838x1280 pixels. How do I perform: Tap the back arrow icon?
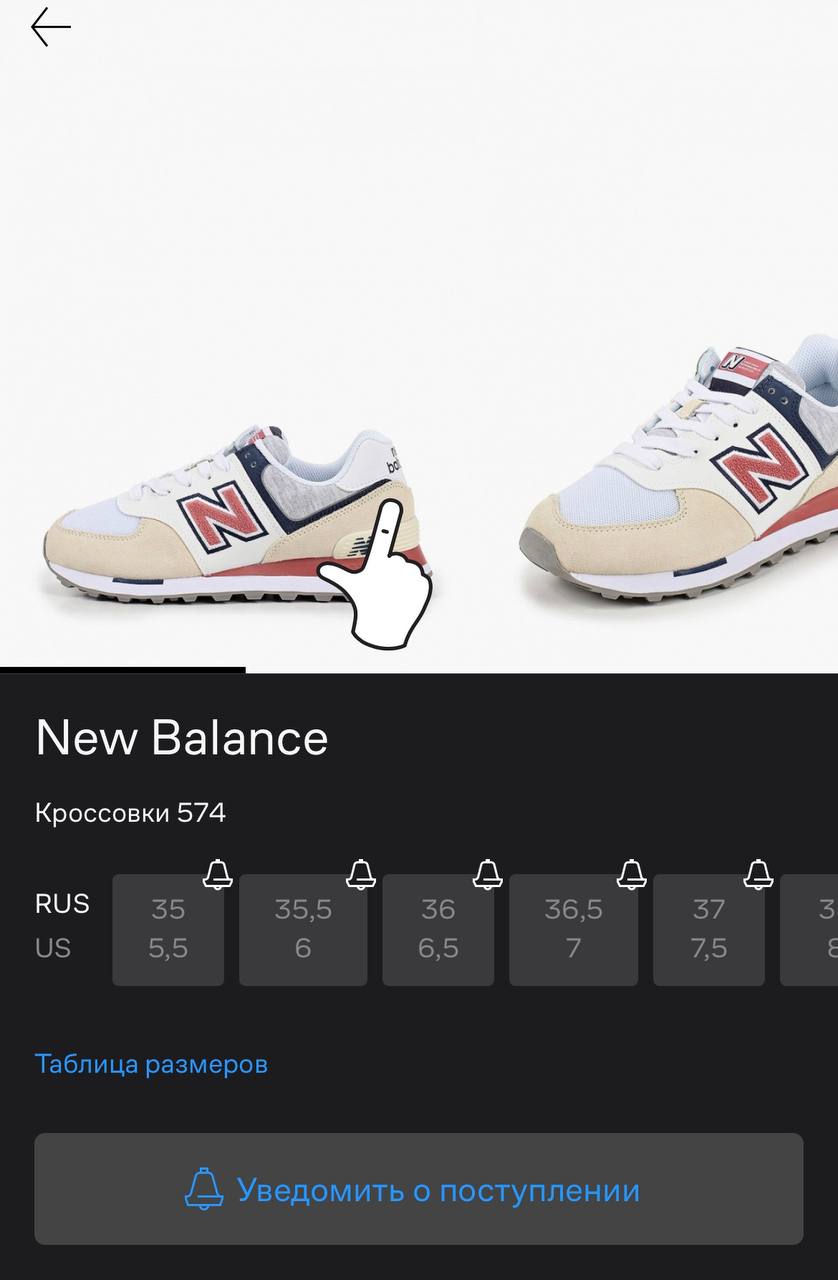pyautogui.click(x=51, y=27)
